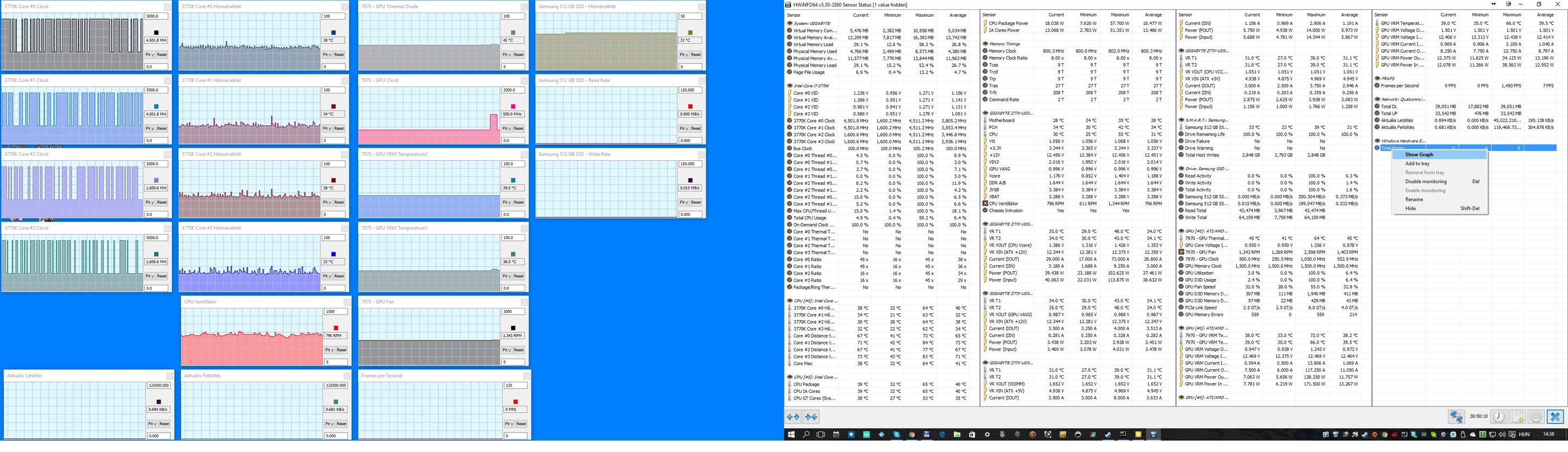
Task: Click the shrink columns arrows icon in HWiNFO
Action: click(811, 417)
